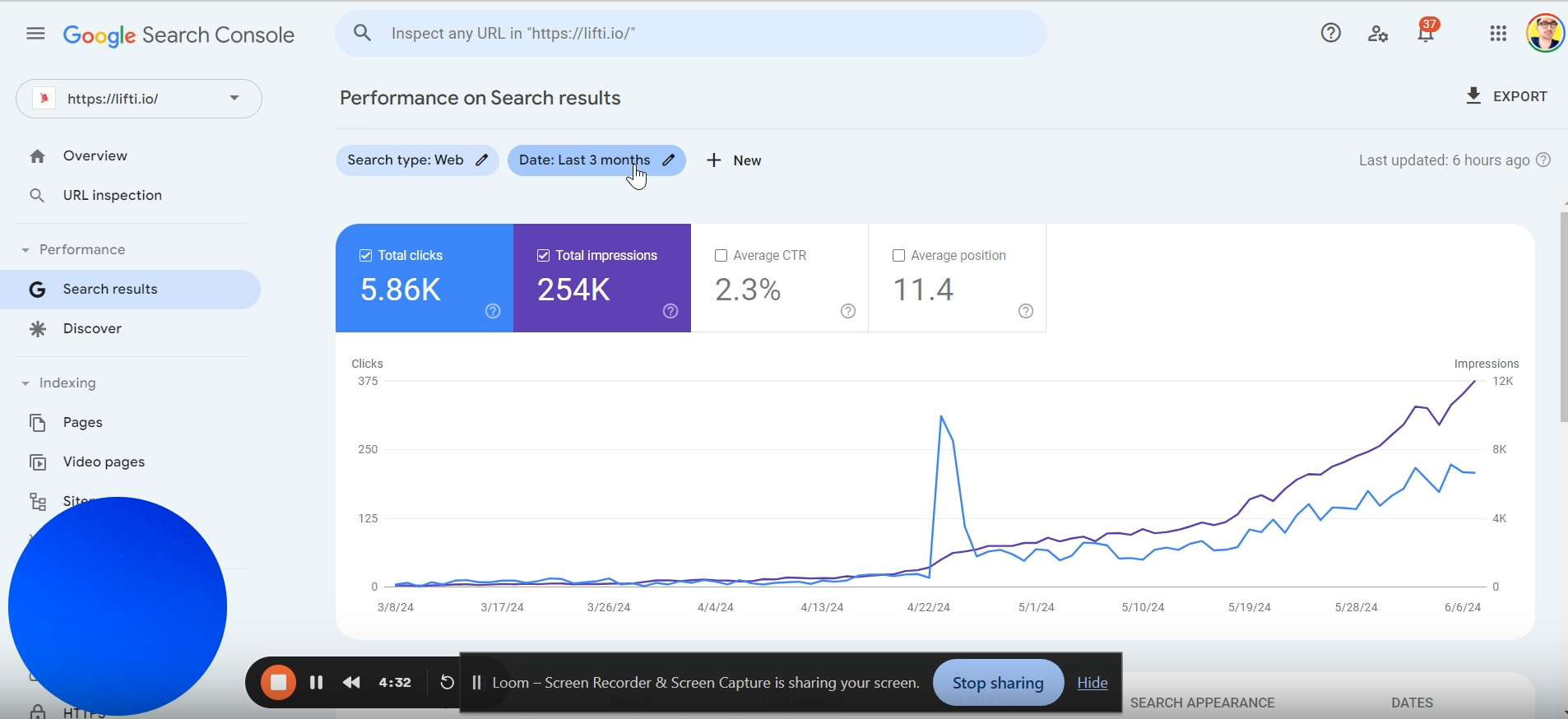Collapse the Indexing sidebar section
The image size is (1568, 719).
26,383
